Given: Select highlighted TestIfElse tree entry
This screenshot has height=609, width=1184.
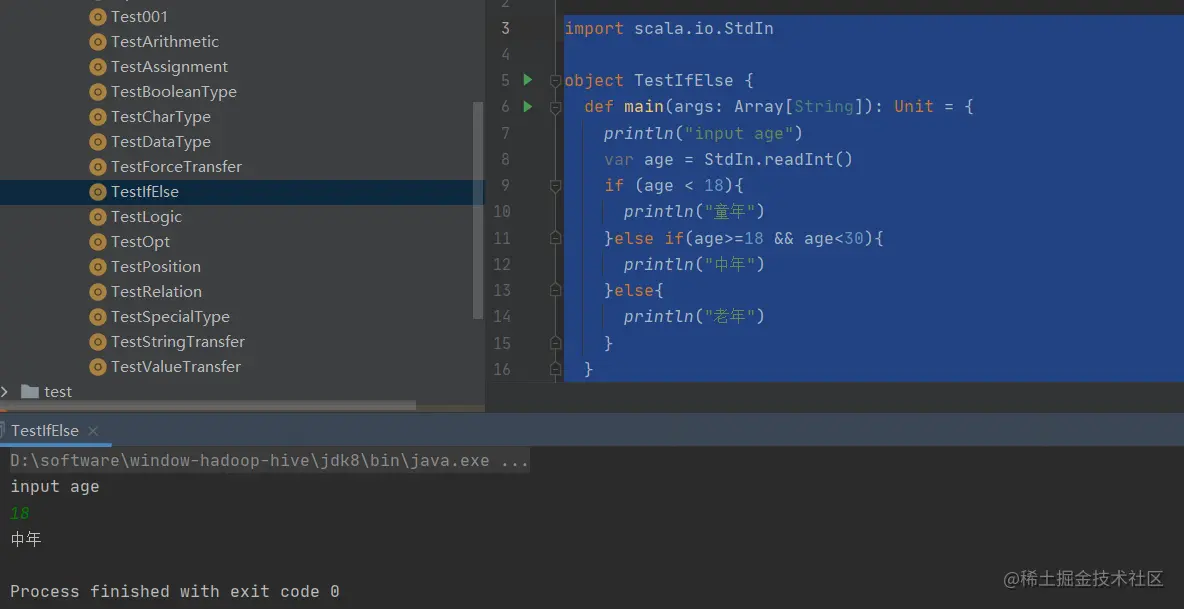Looking at the screenshot, I should click(x=145, y=192).
